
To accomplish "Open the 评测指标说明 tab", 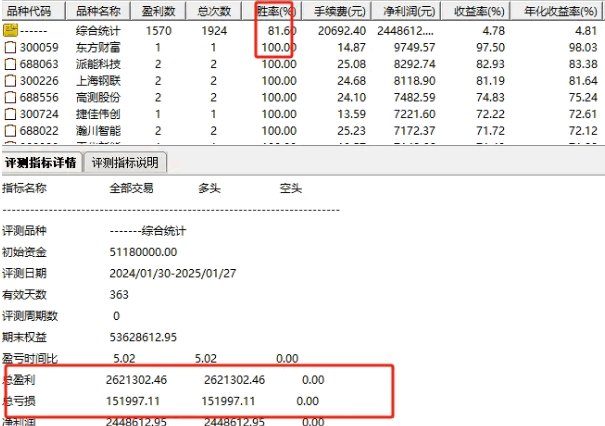I will click(125, 162).
